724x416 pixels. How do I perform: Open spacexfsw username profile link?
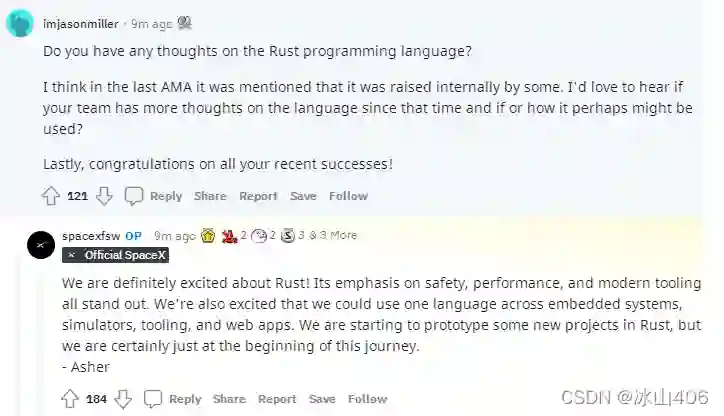click(90, 236)
